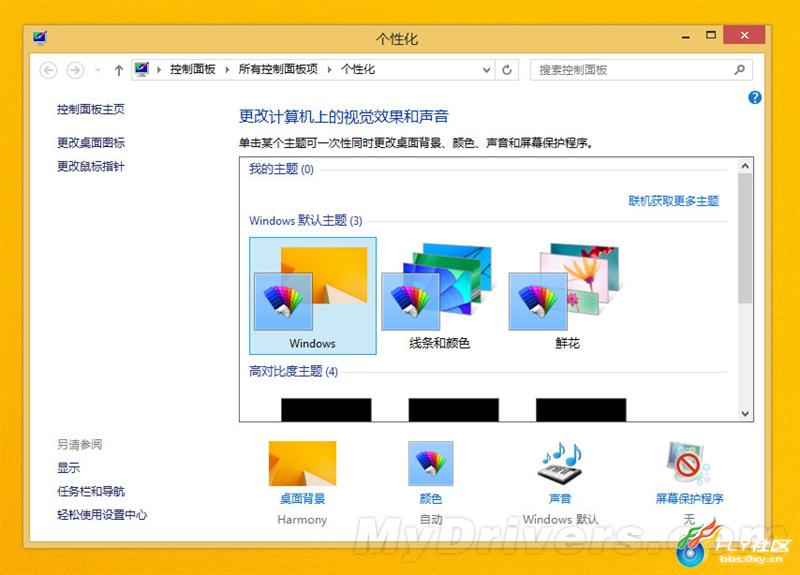This screenshot has width=800, height=575.
Task: Open 更改鼠标指针 link
Action: point(91,166)
